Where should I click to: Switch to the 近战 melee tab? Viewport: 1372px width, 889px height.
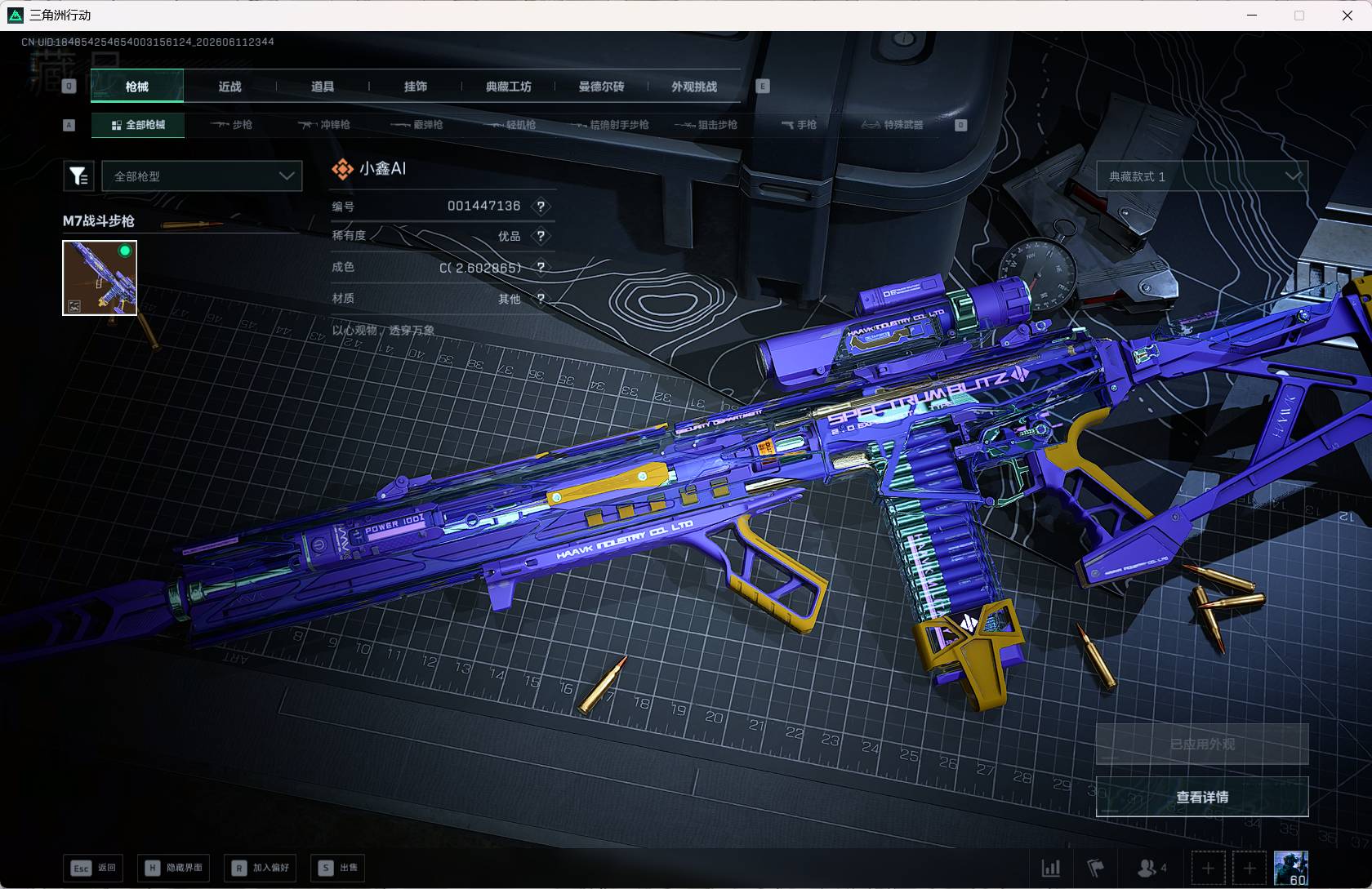[x=229, y=86]
